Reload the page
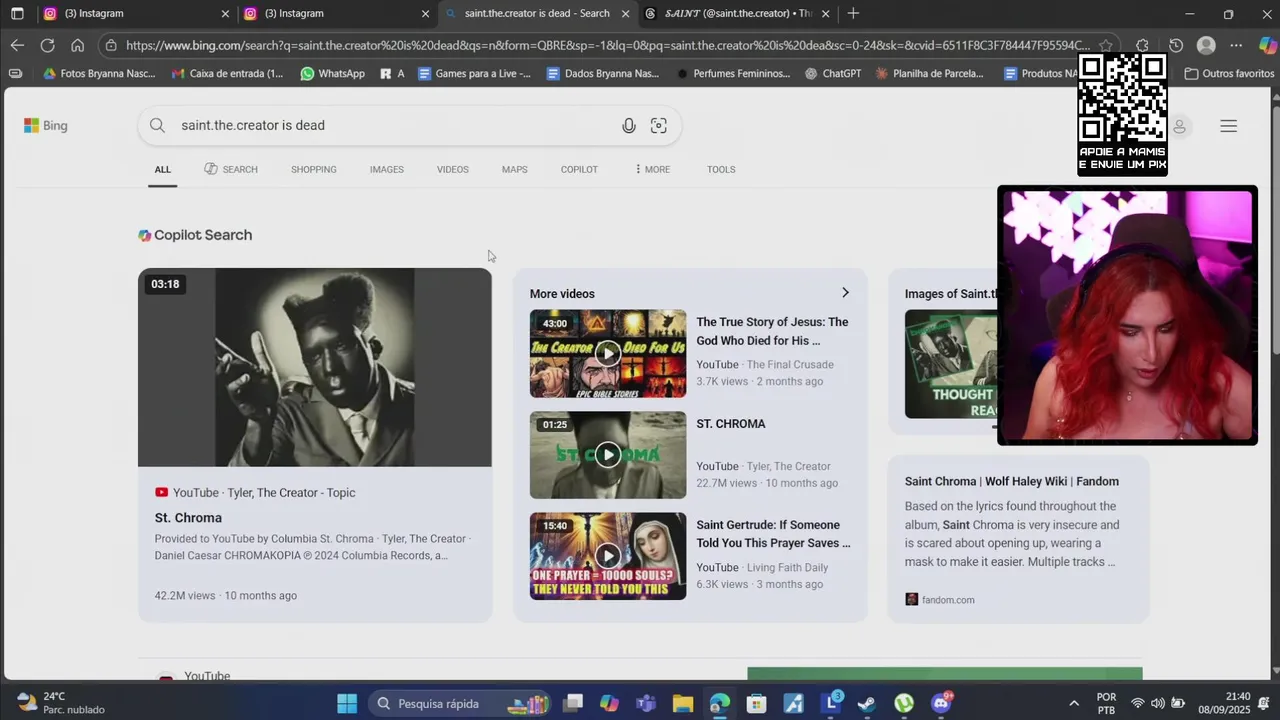 point(47,45)
